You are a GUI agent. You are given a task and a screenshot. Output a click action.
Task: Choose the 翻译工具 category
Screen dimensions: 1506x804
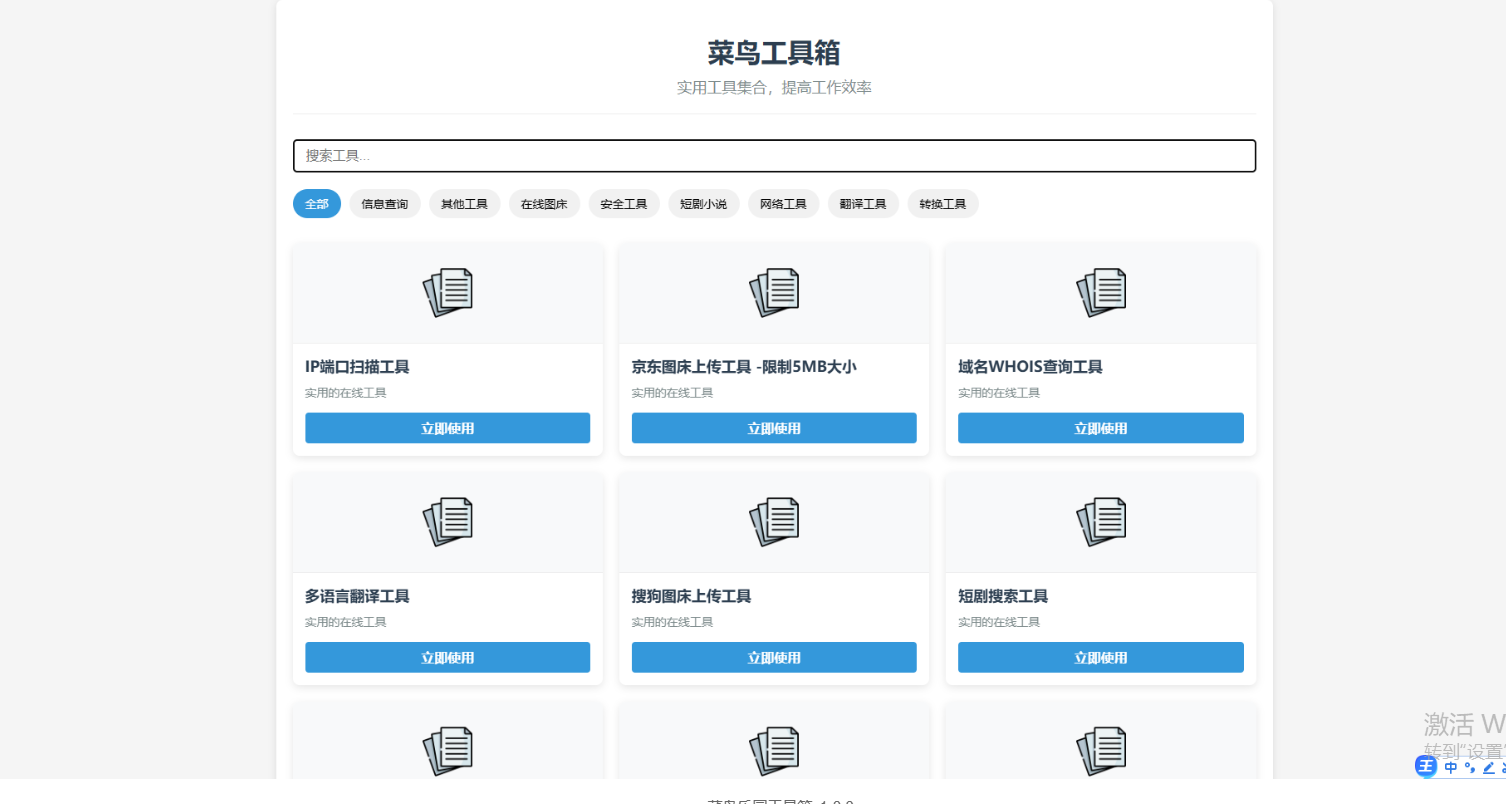point(863,204)
